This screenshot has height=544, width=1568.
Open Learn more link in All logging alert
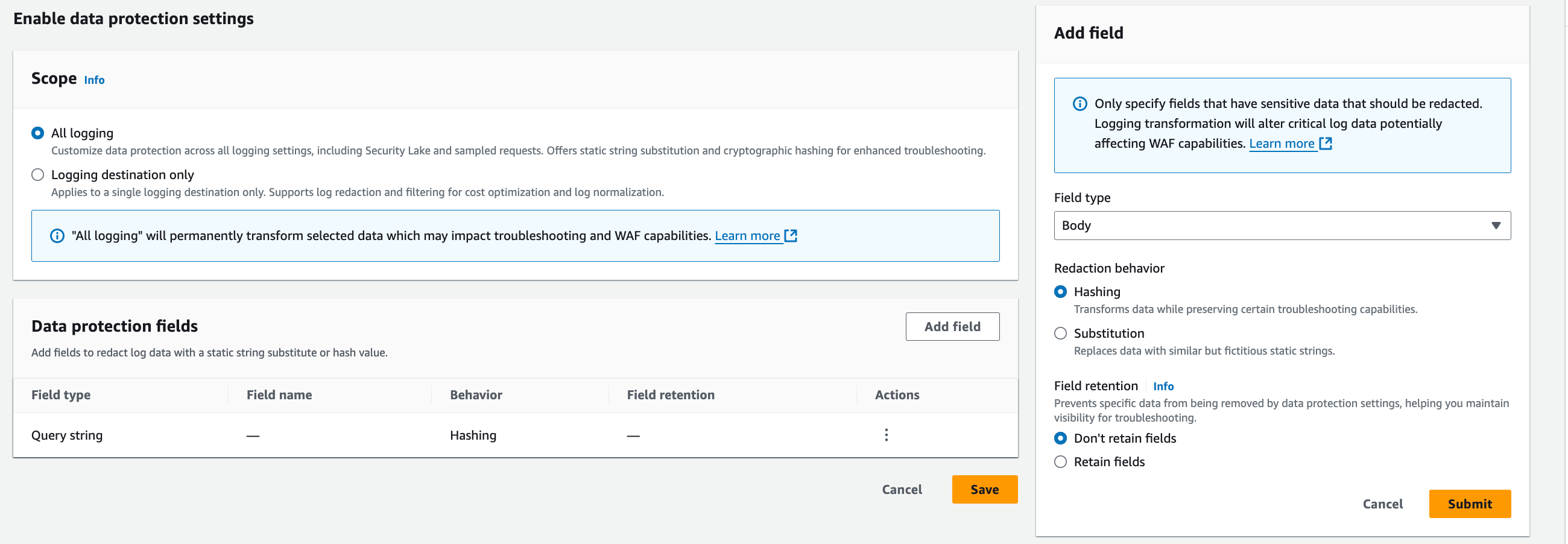pos(747,236)
